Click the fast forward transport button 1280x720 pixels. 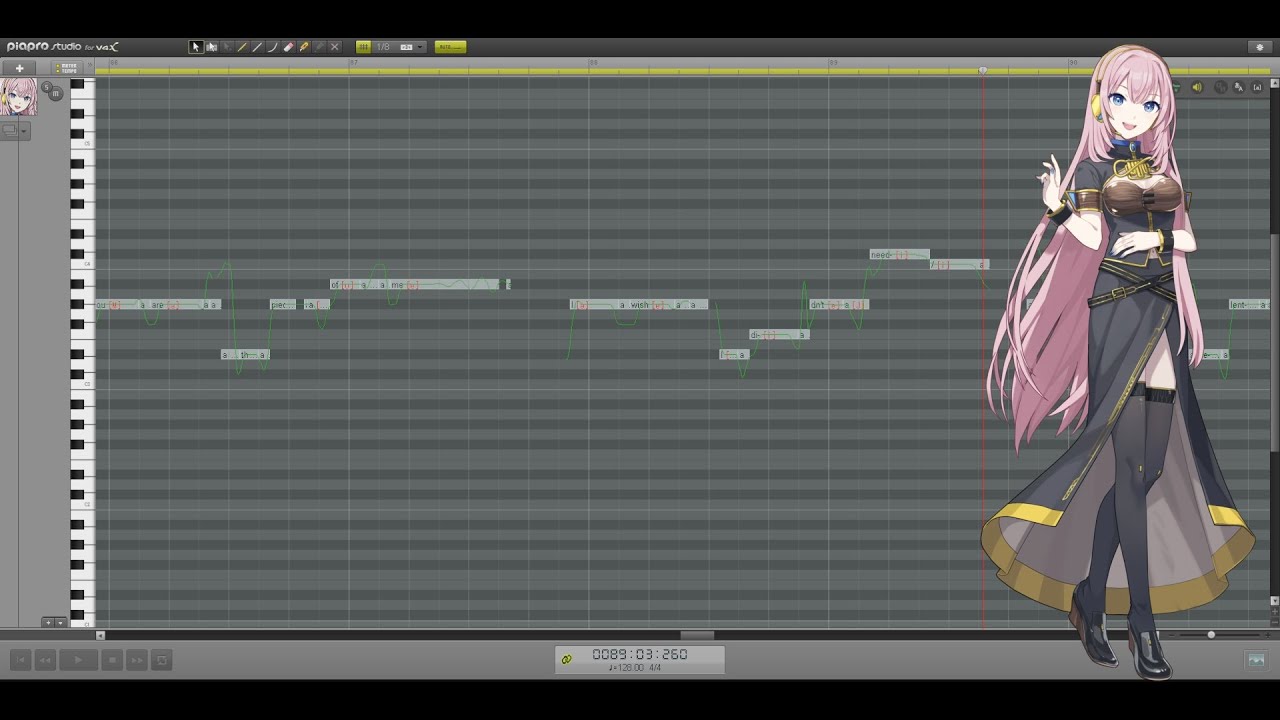pyautogui.click(x=136, y=660)
